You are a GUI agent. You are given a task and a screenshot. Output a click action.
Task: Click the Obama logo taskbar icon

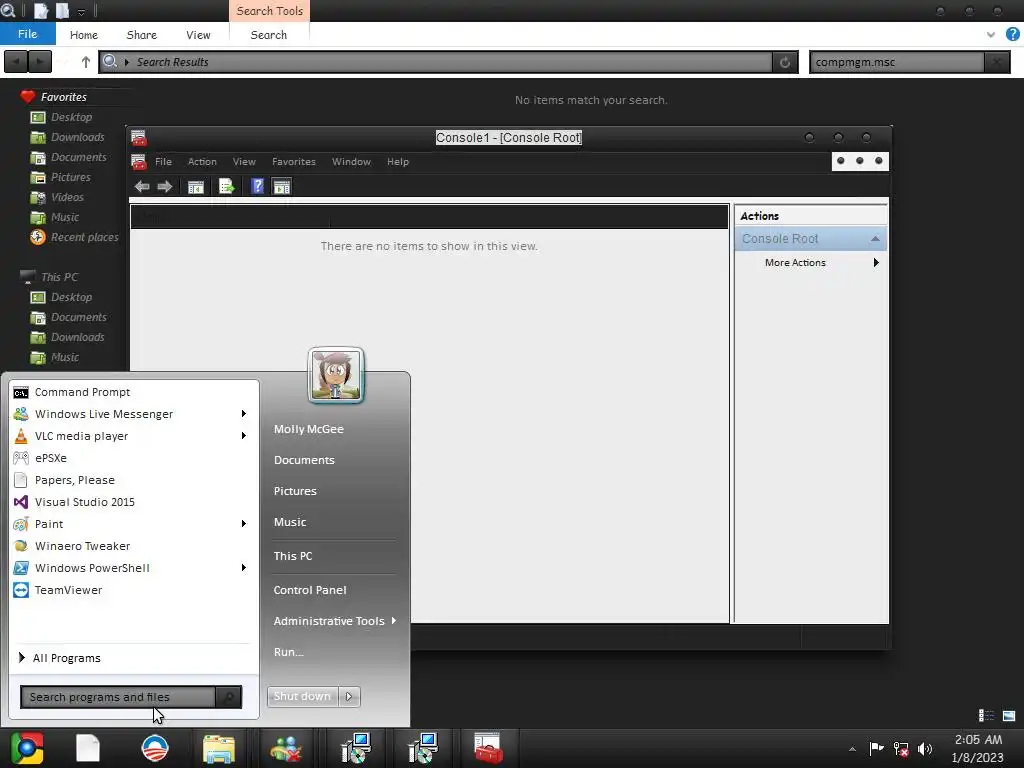pos(155,748)
